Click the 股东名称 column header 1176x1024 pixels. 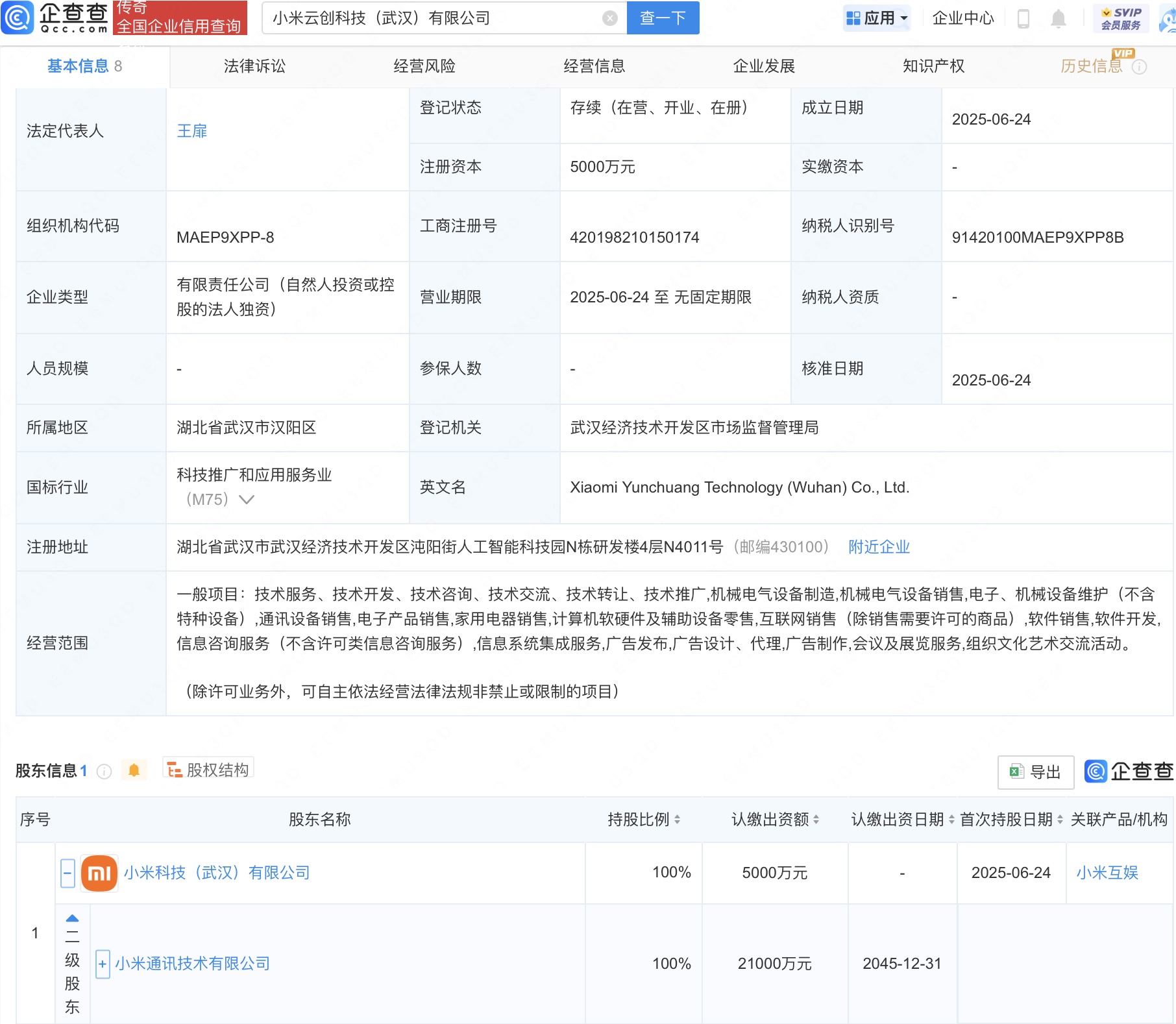click(x=319, y=820)
